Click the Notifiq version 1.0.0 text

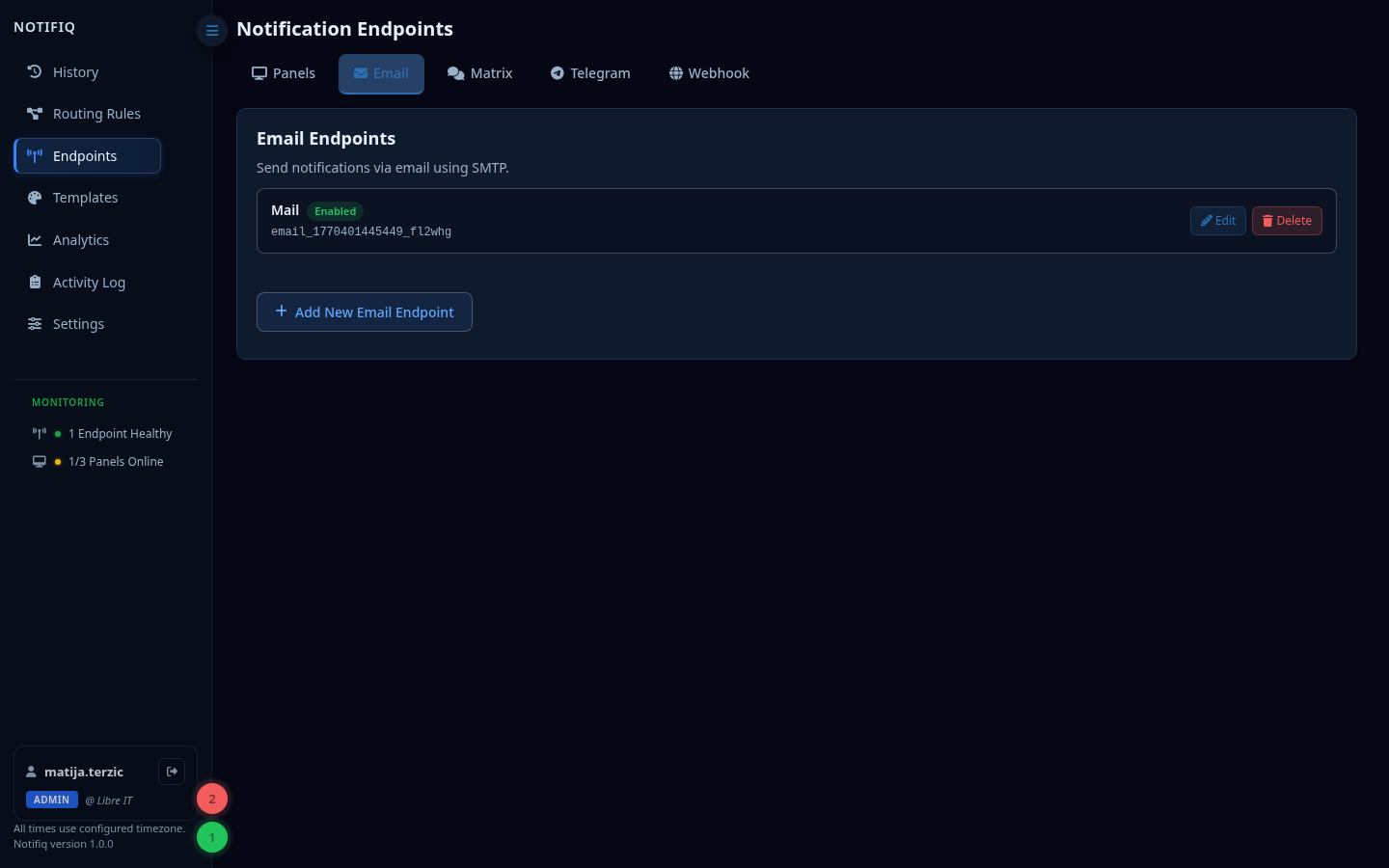pyautogui.click(x=64, y=844)
